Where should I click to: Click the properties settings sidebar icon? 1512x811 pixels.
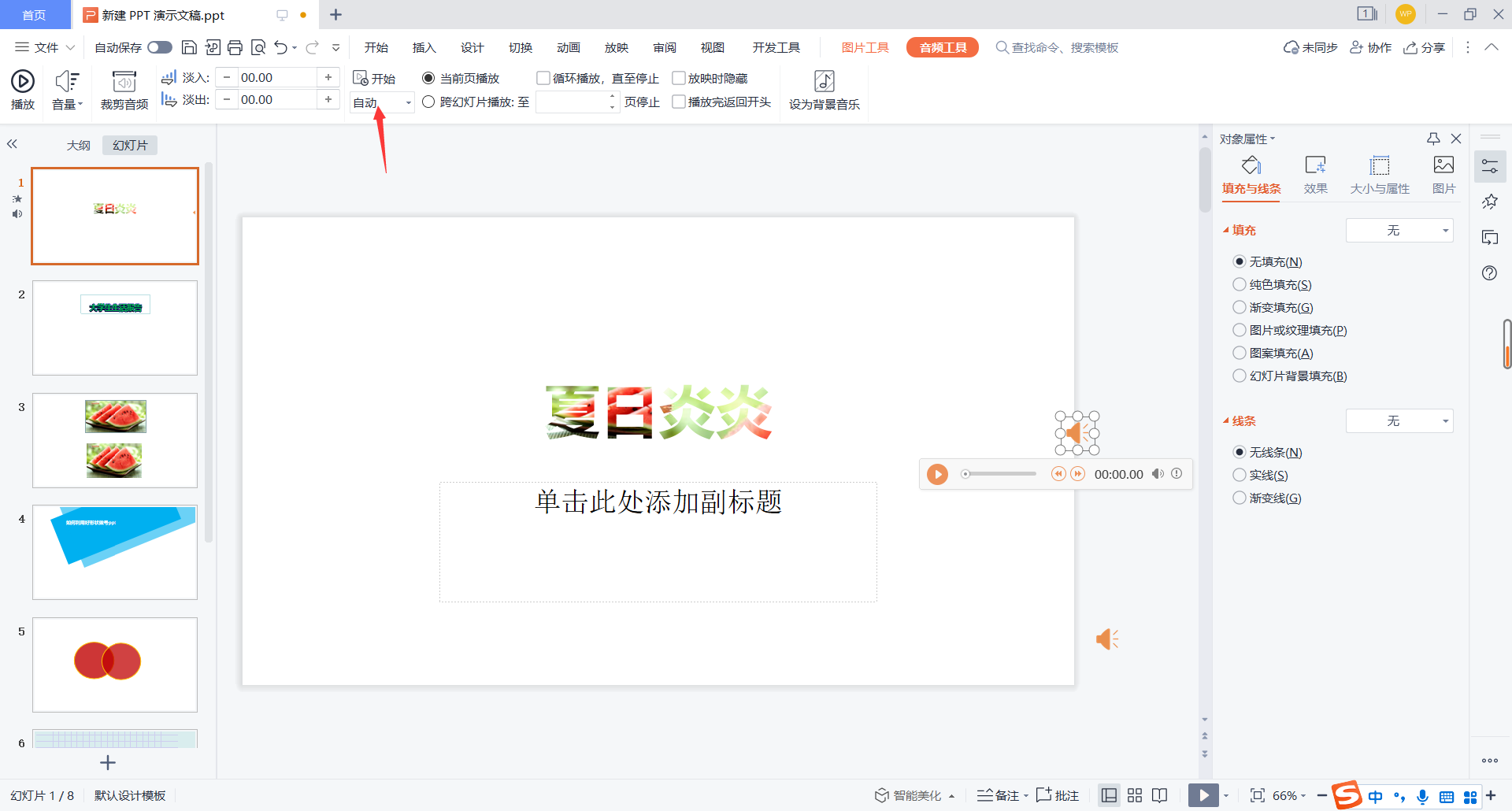(1490, 166)
